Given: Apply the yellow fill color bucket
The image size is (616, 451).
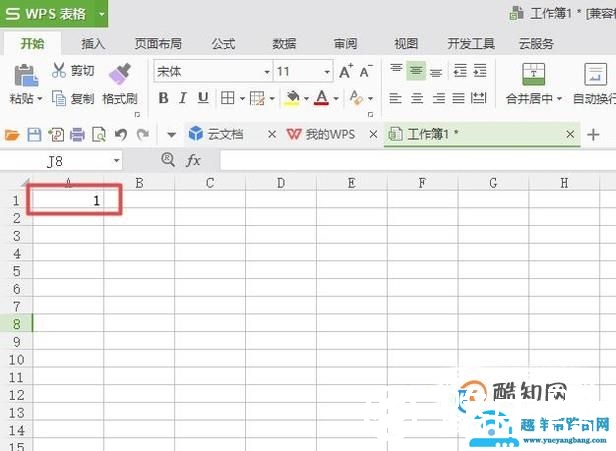Looking at the screenshot, I should point(292,98).
